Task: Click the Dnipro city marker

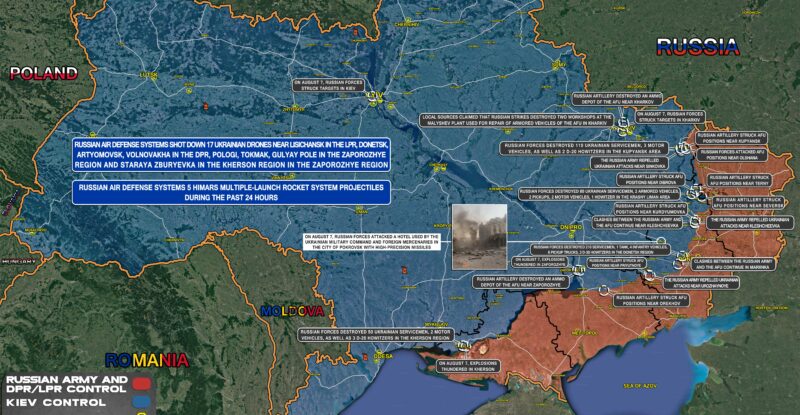Action: click(x=571, y=235)
